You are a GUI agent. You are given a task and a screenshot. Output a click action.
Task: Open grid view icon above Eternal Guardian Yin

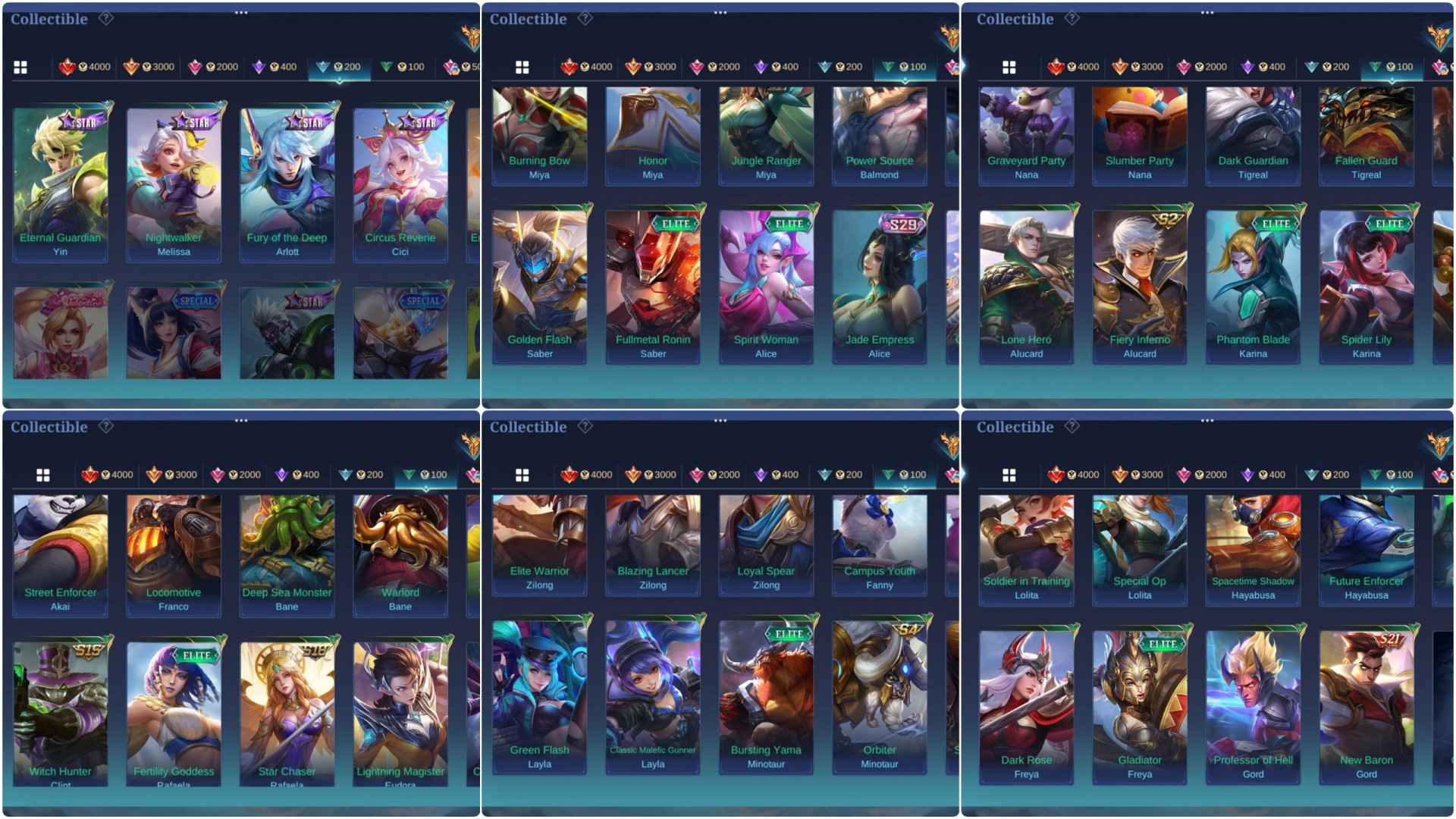click(20, 67)
